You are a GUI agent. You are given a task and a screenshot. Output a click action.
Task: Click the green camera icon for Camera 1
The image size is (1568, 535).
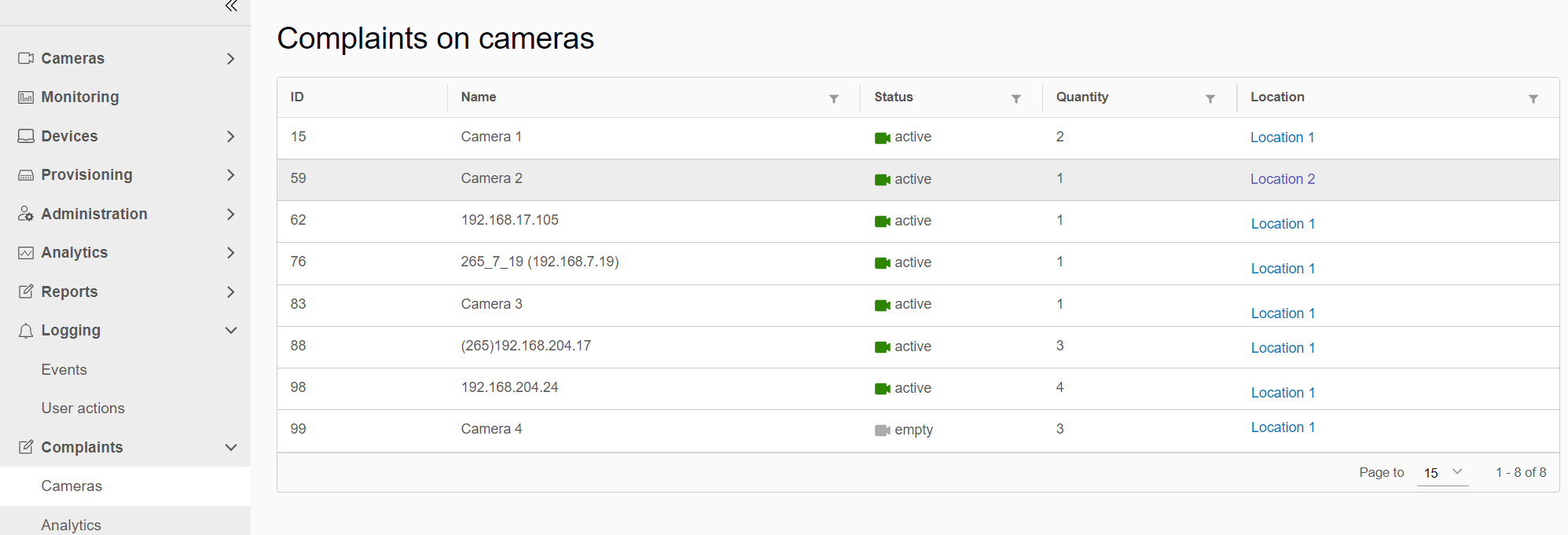[x=882, y=138]
